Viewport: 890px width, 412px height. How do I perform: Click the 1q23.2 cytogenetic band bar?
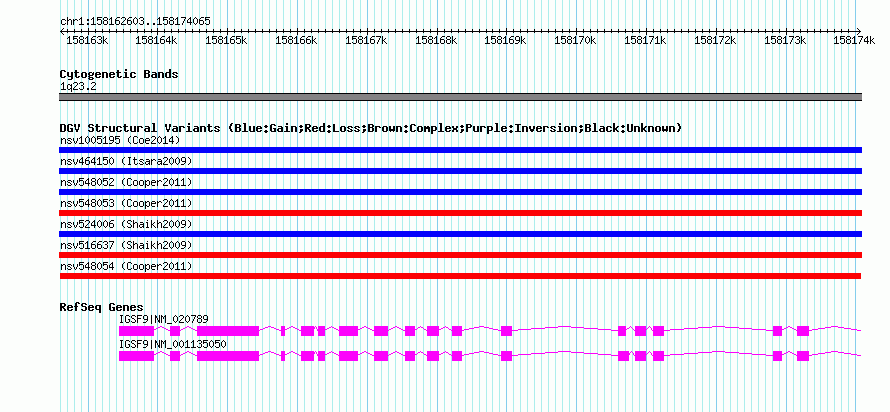tap(460, 97)
